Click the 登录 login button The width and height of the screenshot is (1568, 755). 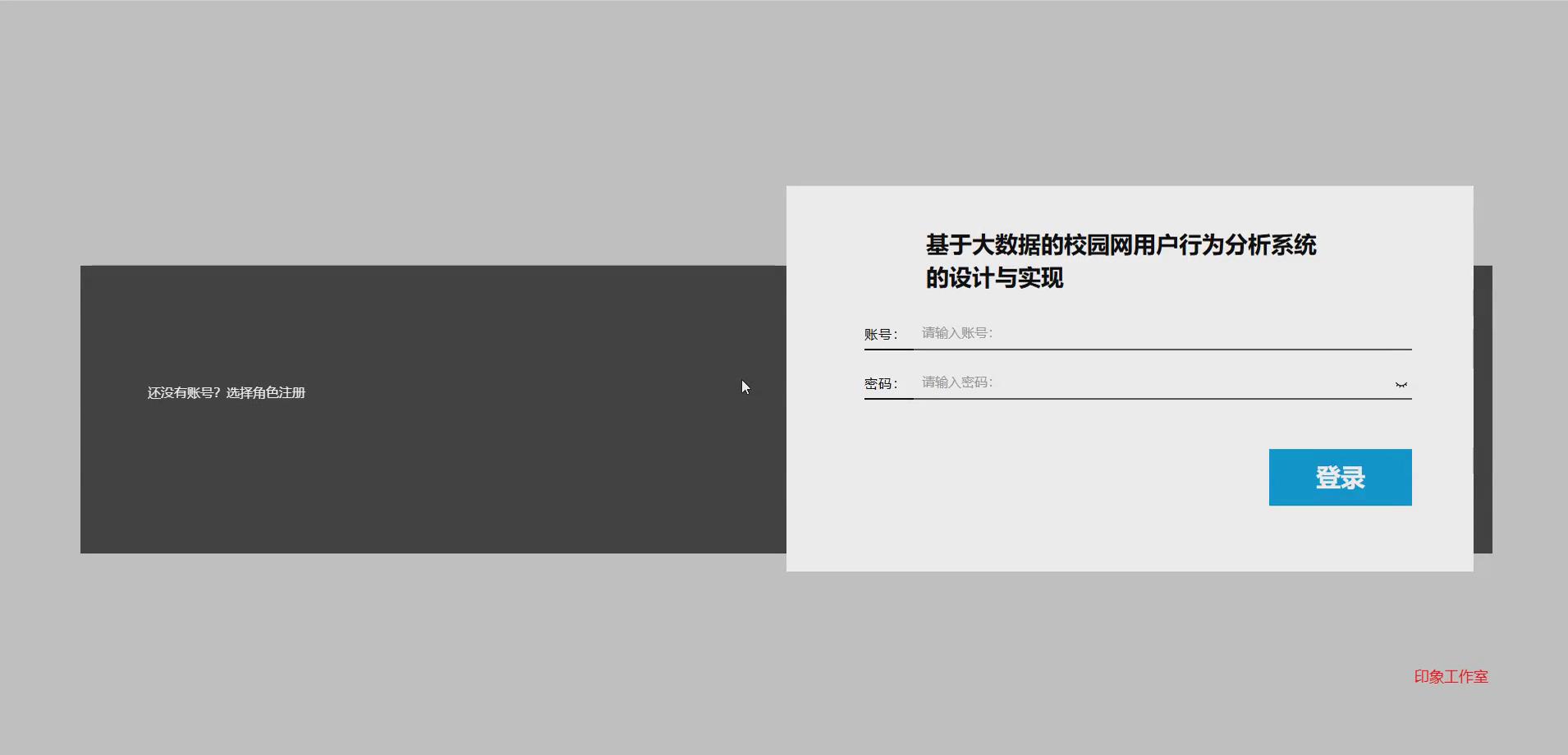pyautogui.click(x=1340, y=477)
